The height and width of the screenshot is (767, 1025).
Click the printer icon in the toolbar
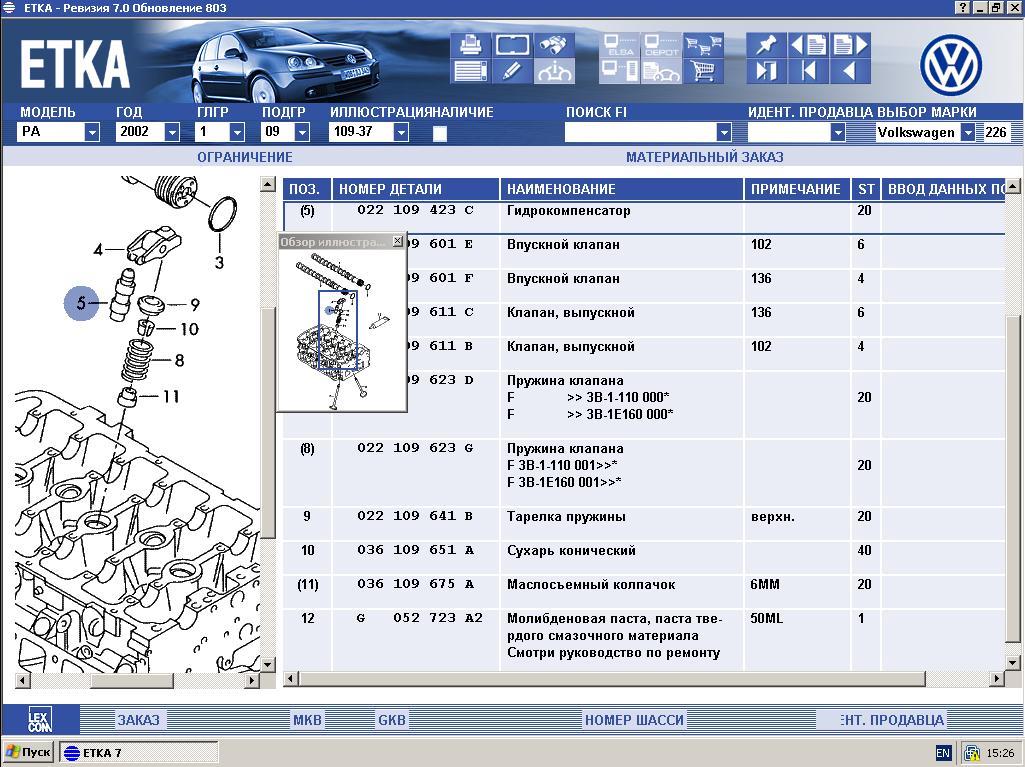click(x=470, y=45)
